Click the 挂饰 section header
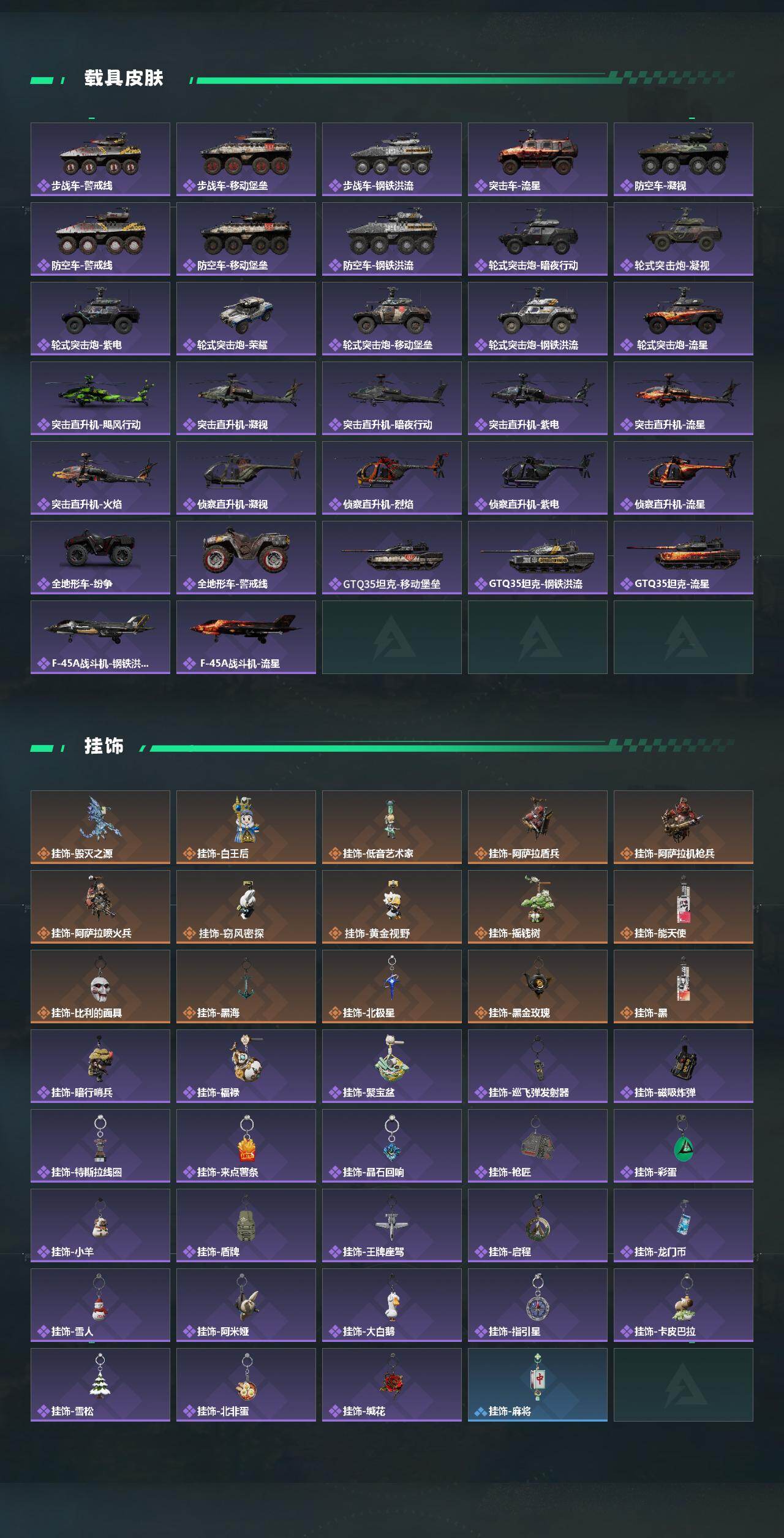784x1538 pixels. 104,746
